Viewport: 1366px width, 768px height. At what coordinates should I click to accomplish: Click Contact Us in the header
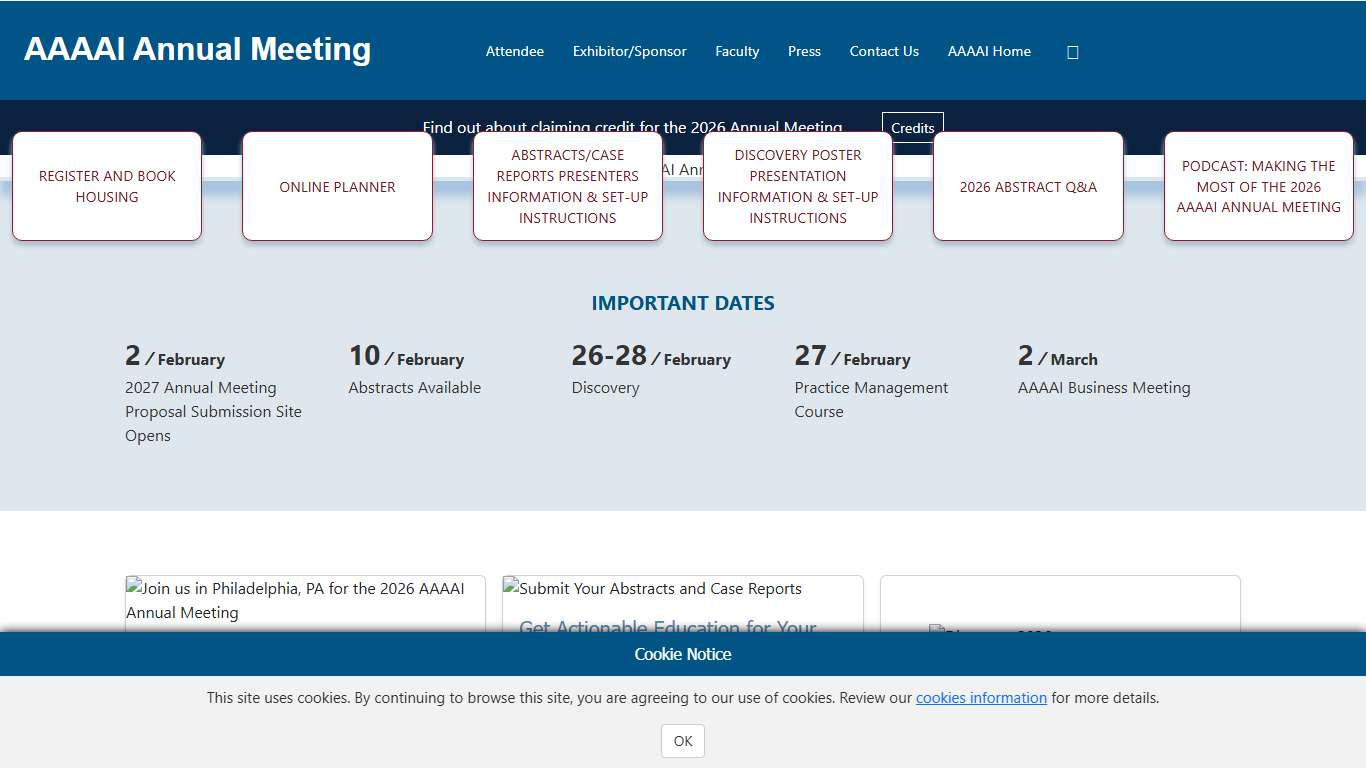(884, 51)
